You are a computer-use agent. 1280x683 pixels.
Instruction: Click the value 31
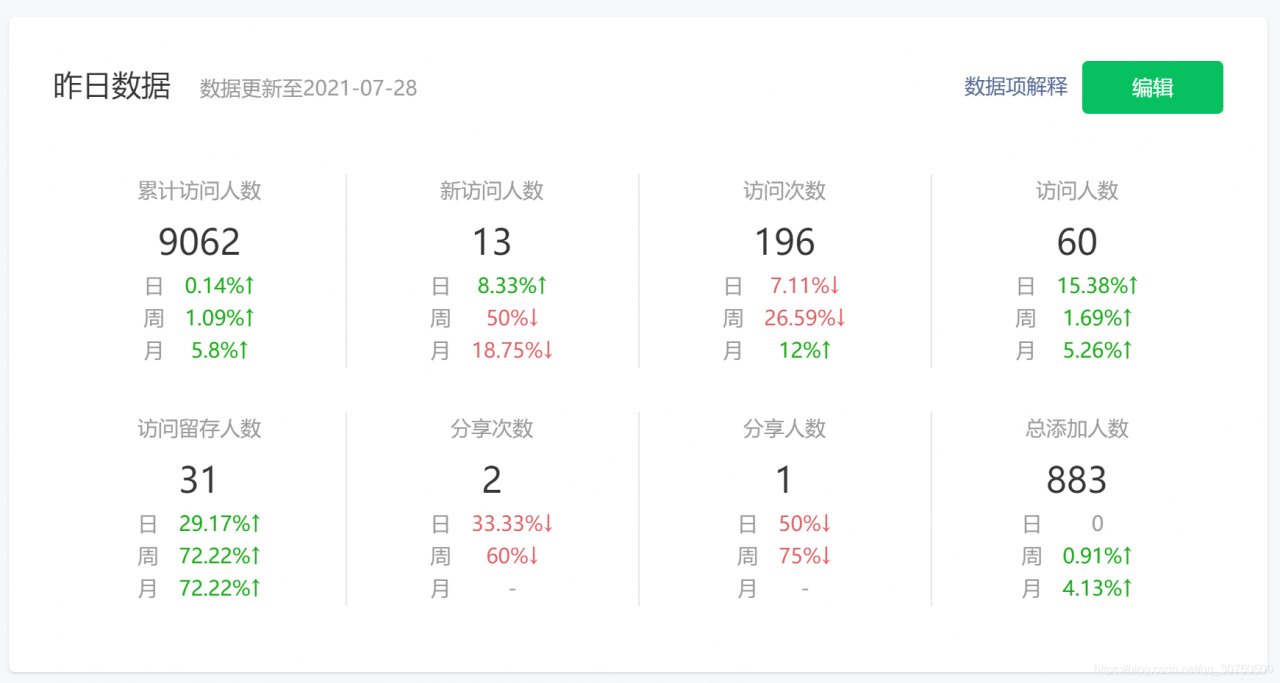point(199,480)
